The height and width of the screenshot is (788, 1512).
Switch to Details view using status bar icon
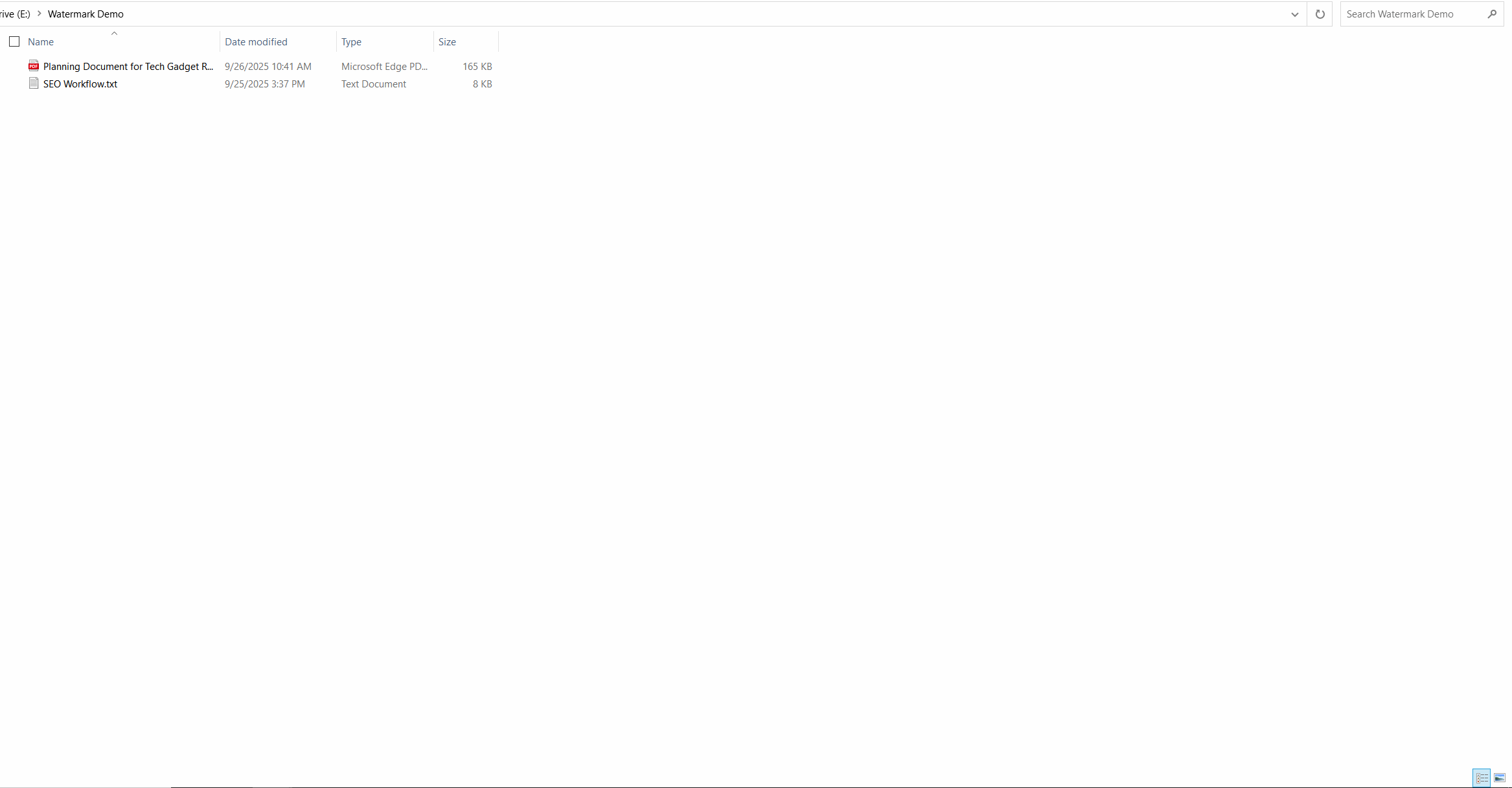click(1483, 778)
